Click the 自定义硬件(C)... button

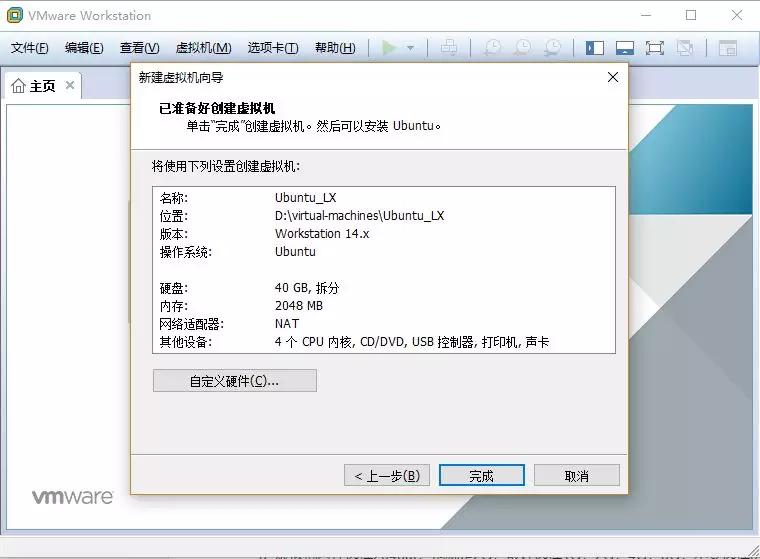tap(235, 381)
